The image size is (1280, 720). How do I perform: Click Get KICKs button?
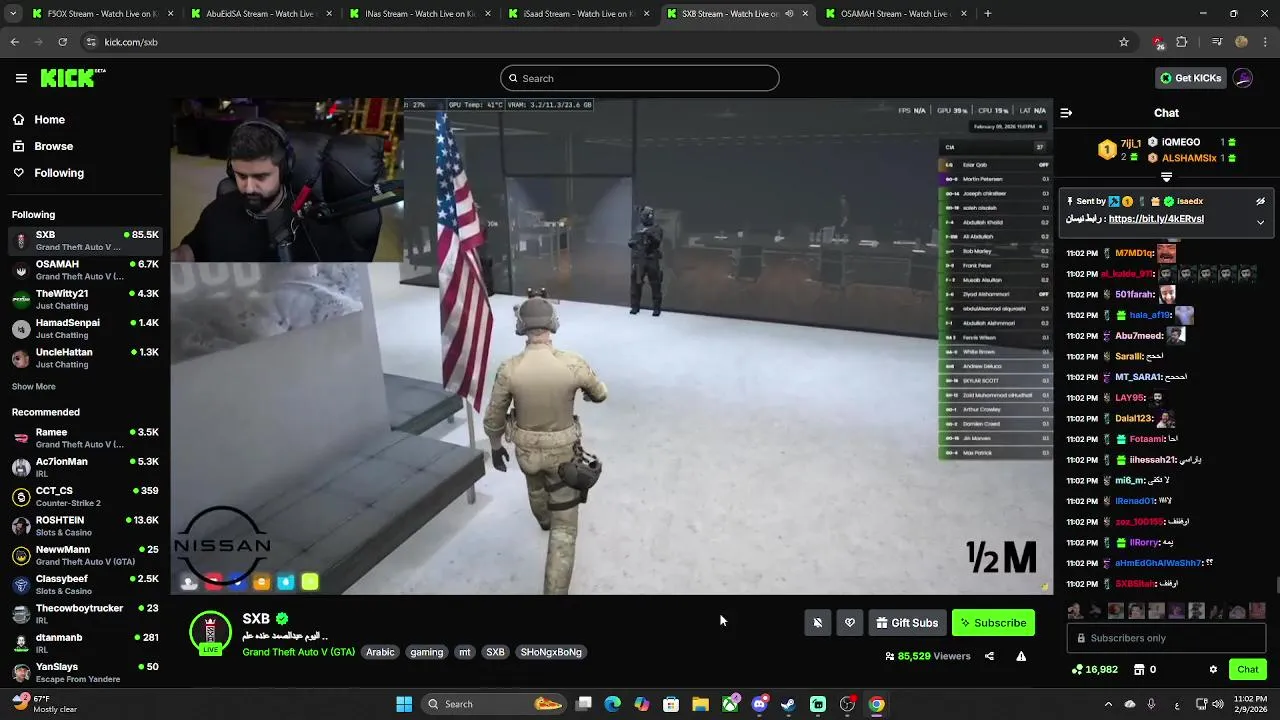click(x=1190, y=78)
